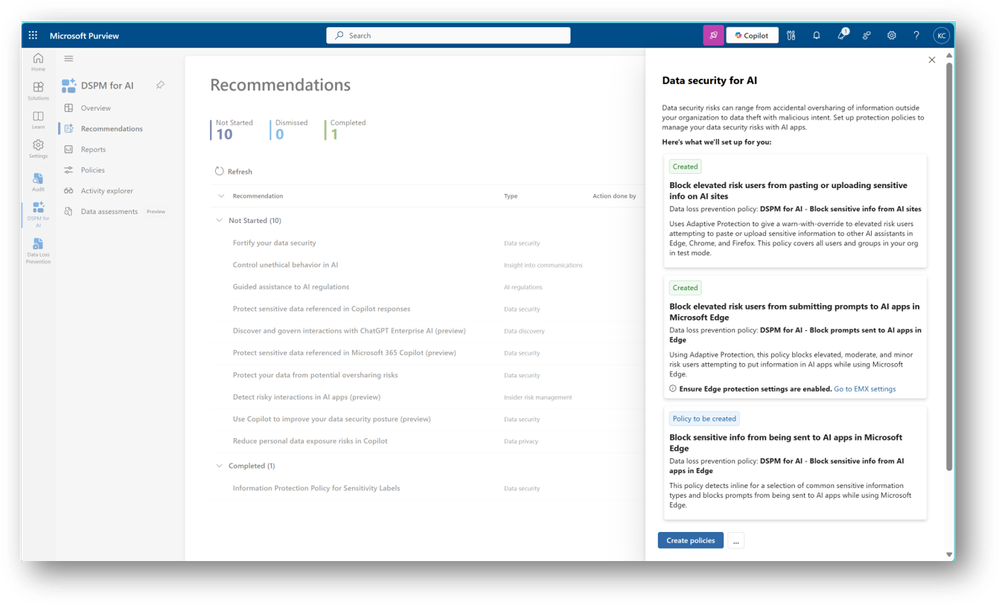Image resolution: width=999 pixels, height=604 pixels.
Task: Go to Home in left rail
Action: 38,62
